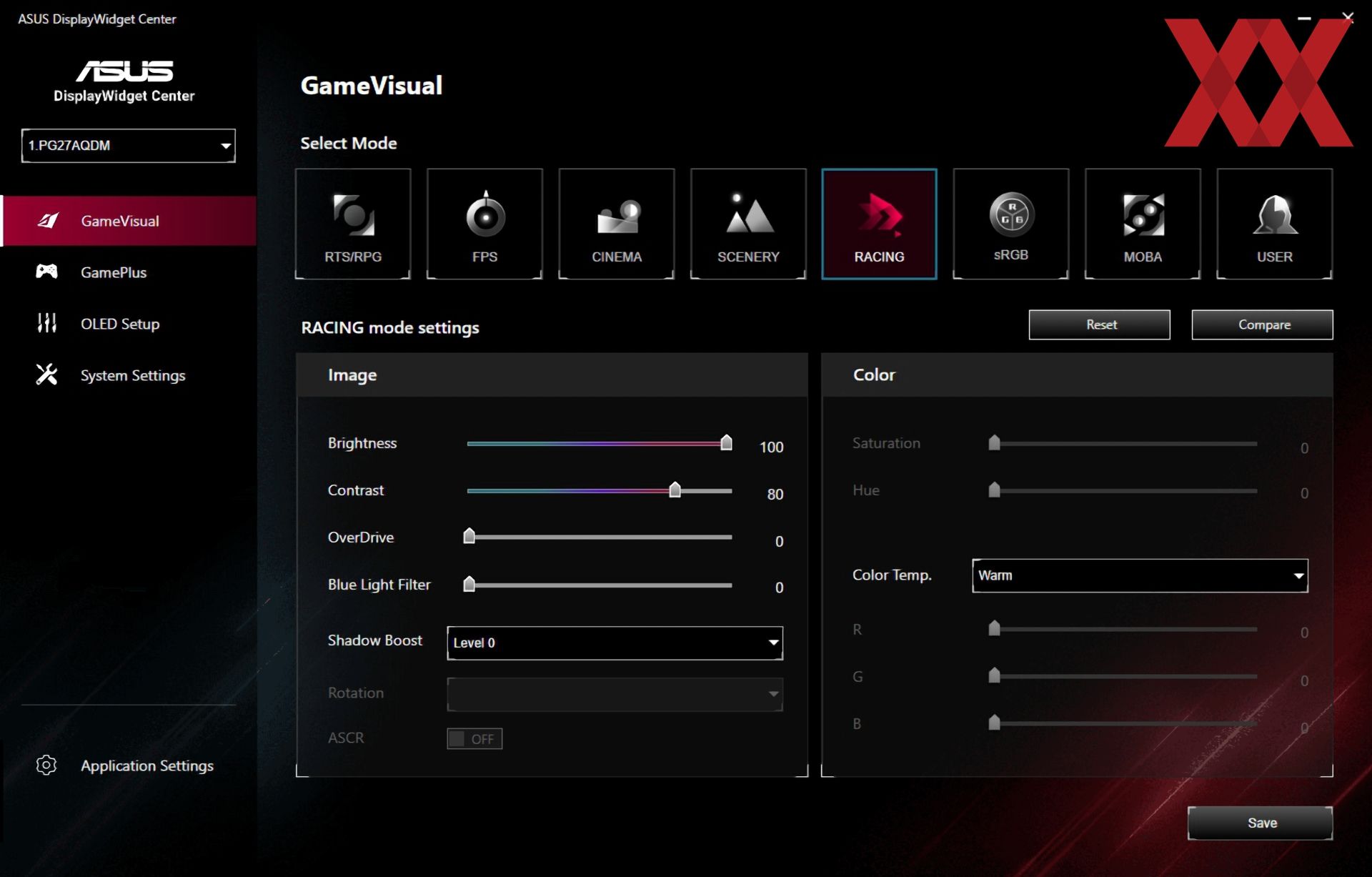Click the Saturation slider handle
The height and width of the screenshot is (877, 1372).
pyautogui.click(x=994, y=442)
